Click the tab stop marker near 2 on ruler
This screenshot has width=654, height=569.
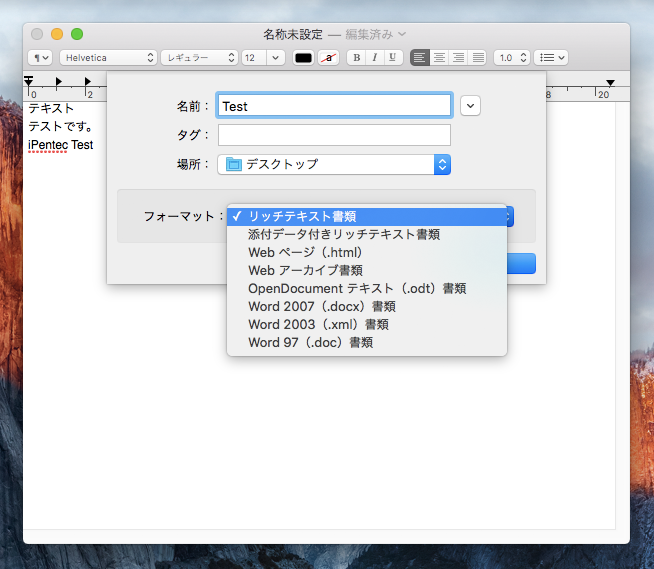pyautogui.click(x=88, y=81)
